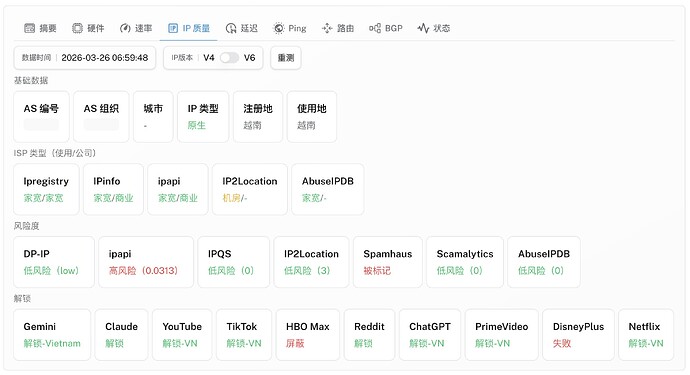The image size is (690, 375).
Task: Open the Ping tab
Action: [x=290, y=28]
